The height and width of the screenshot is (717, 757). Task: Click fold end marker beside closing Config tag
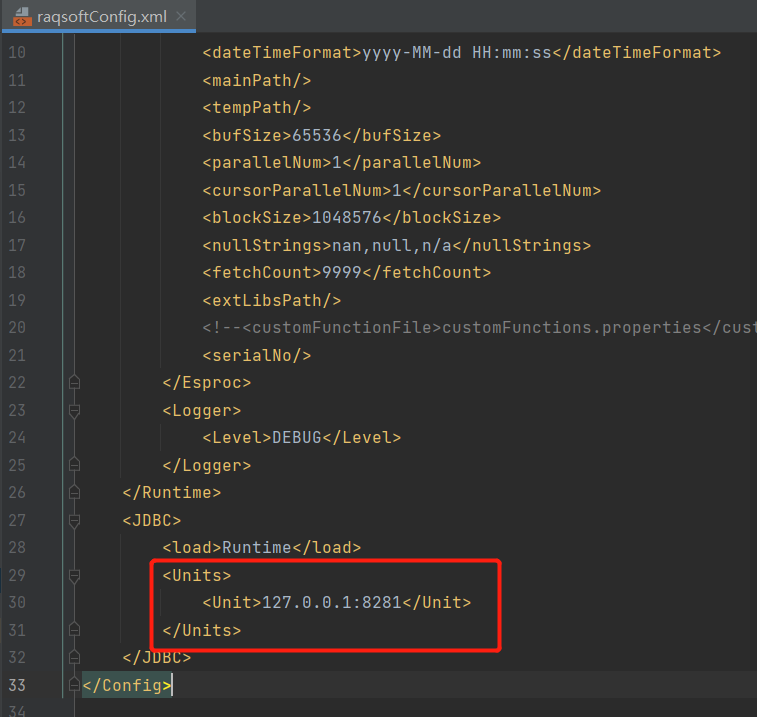coord(74,685)
